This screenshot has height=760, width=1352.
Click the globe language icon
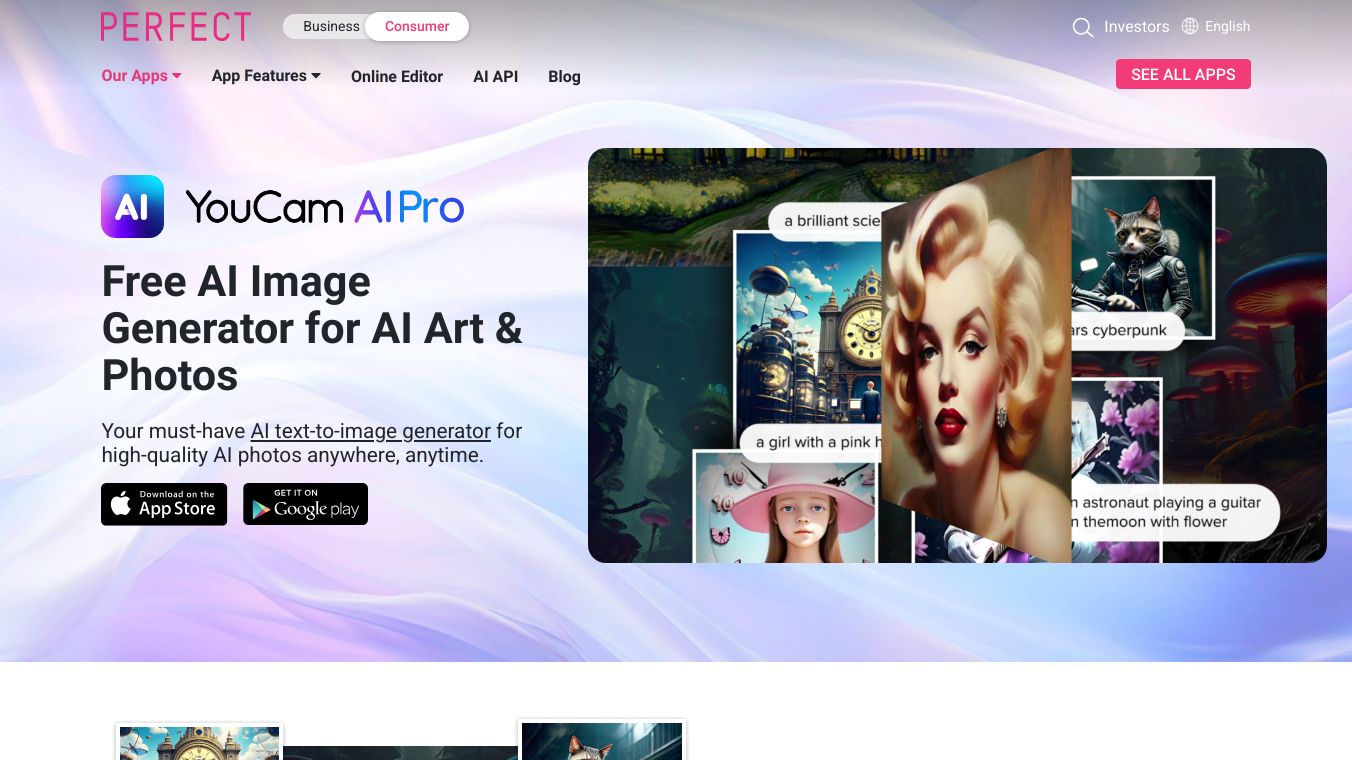click(x=1190, y=26)
